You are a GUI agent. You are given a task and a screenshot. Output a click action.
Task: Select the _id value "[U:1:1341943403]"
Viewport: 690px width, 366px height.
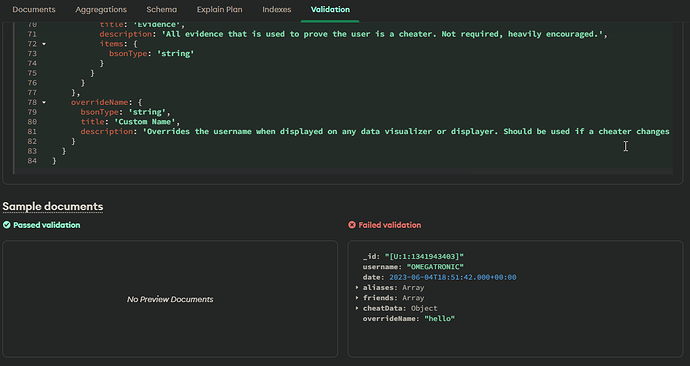click(424, 256)
